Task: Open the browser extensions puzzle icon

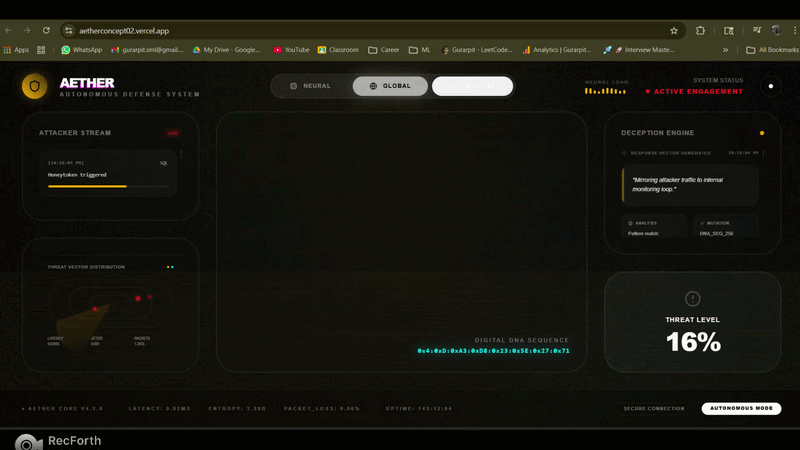Action: pyautogui.click(x=701, y=31)
